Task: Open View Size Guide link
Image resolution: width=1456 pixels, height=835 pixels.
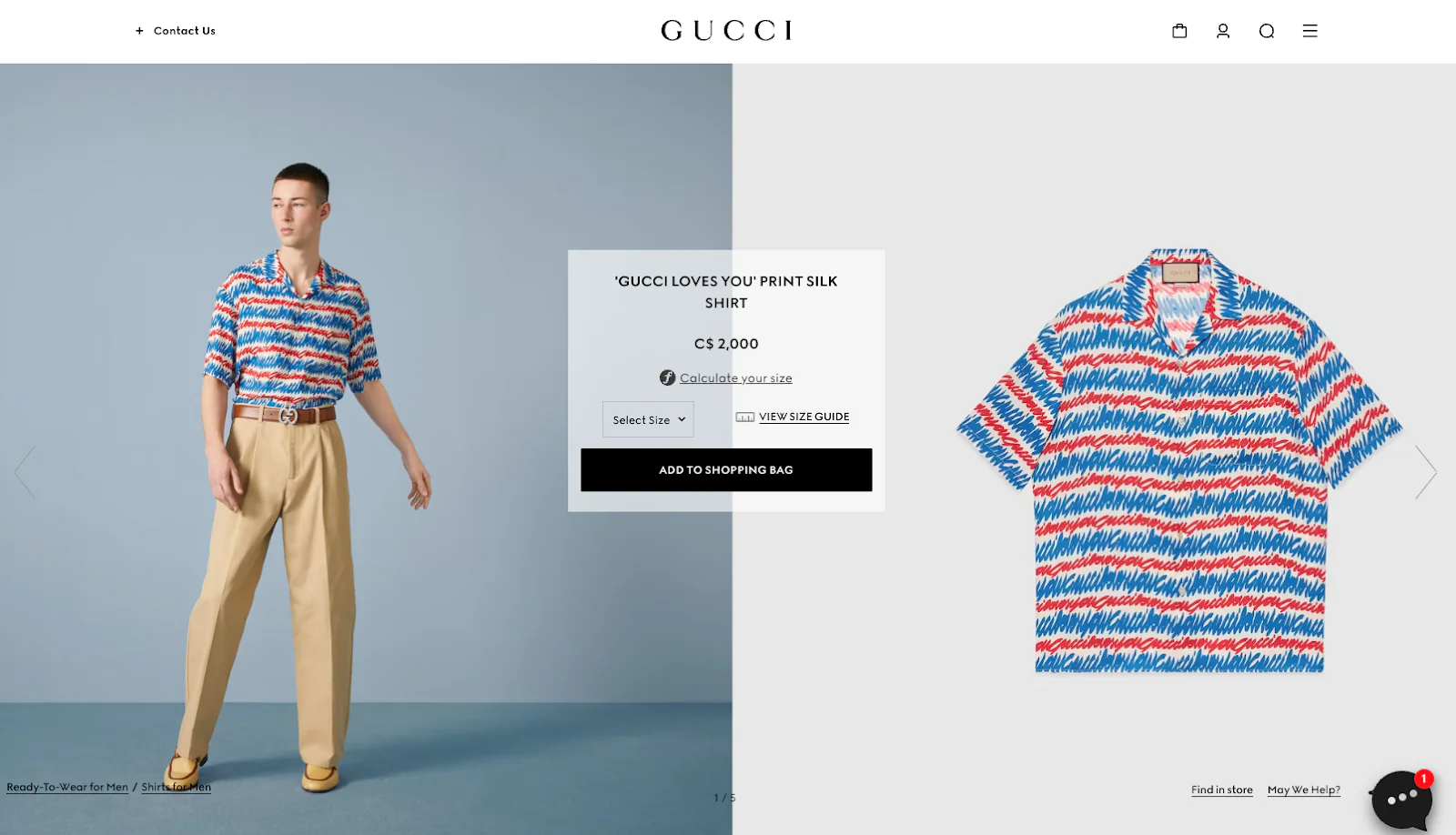Action: click(804, 417)
